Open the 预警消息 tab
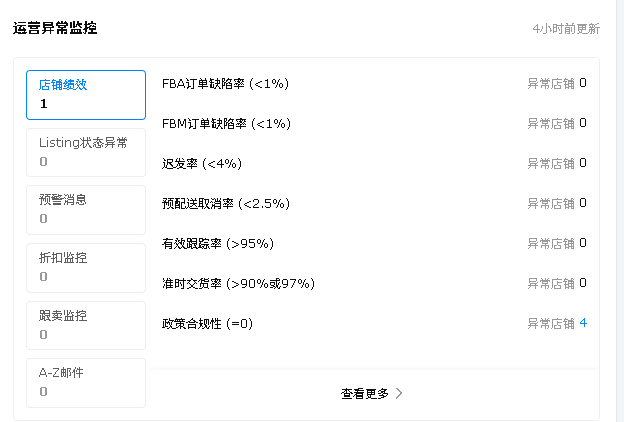Image resolution: width=624 pixels, height=422 pixels. click(x=85, y=209)
